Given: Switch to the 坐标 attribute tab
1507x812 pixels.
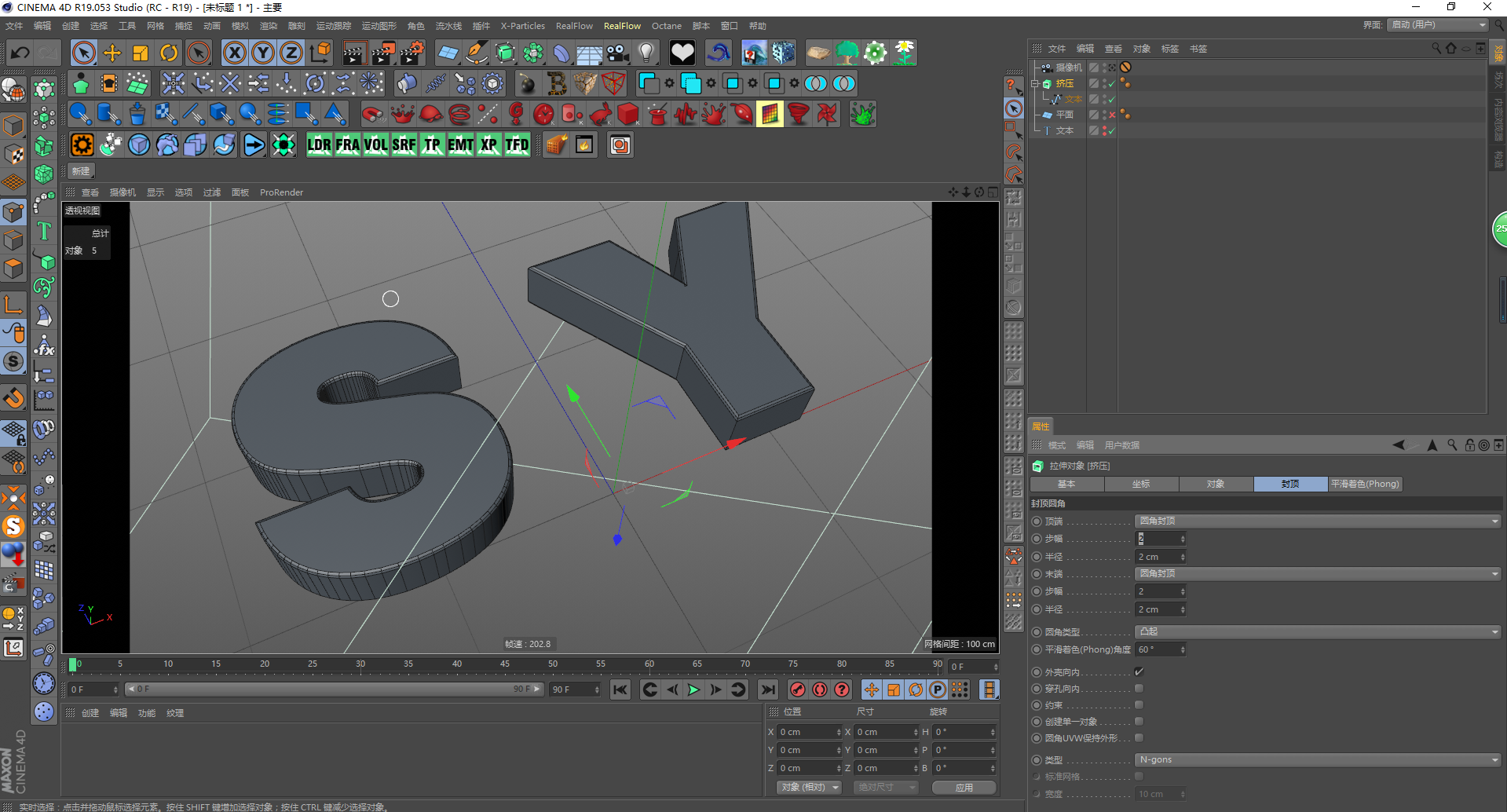Looking at the screenshot, I should (1141, 484).
